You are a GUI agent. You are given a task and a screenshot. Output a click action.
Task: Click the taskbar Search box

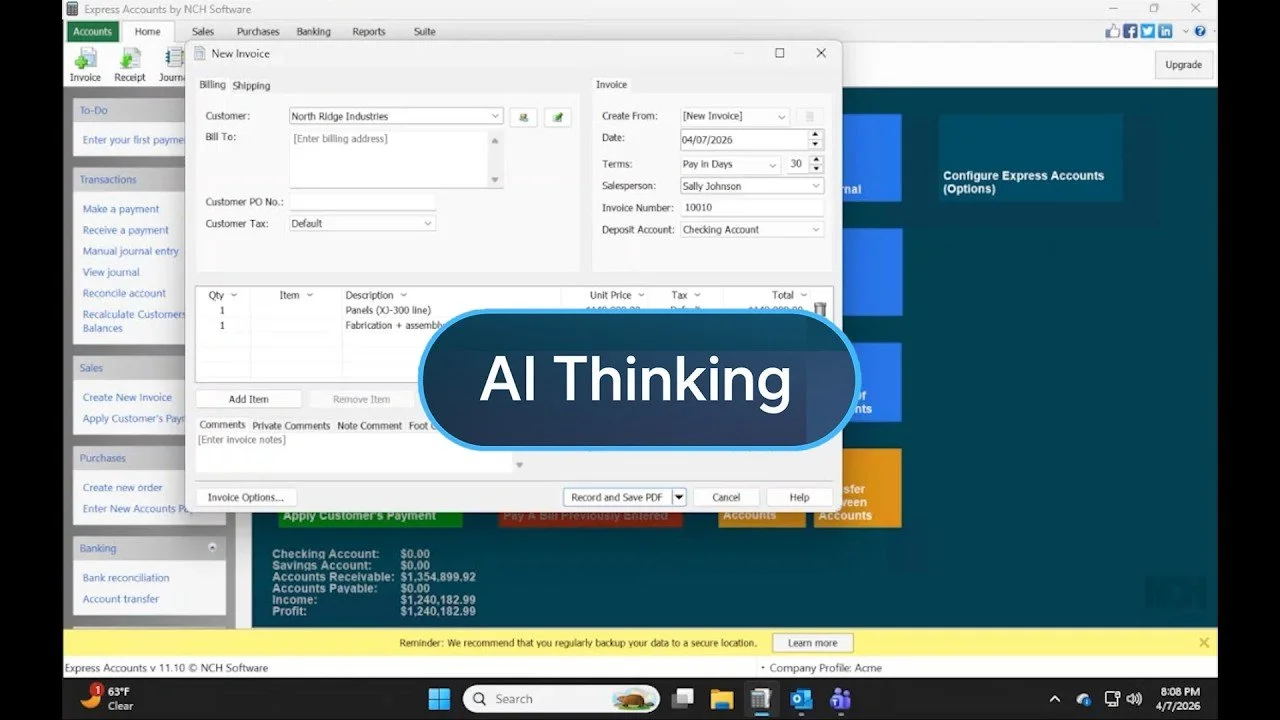[x=561, y=698]
